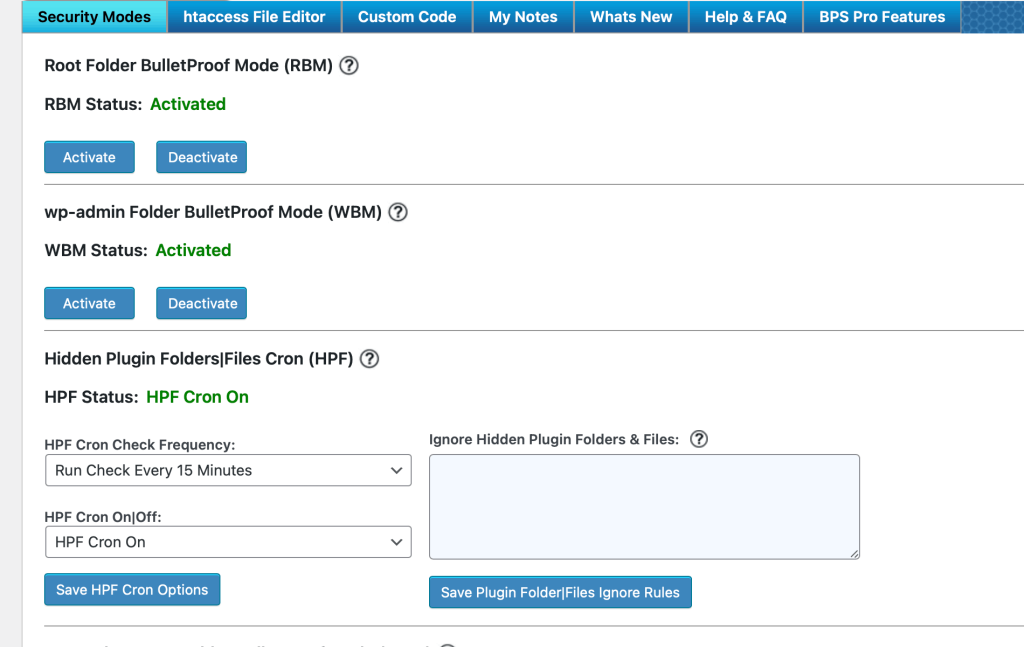Image resolution: width=1024 pixels, height=647 pixels.
Task: Select the Security Modes tab
Action: click(93, 16)
